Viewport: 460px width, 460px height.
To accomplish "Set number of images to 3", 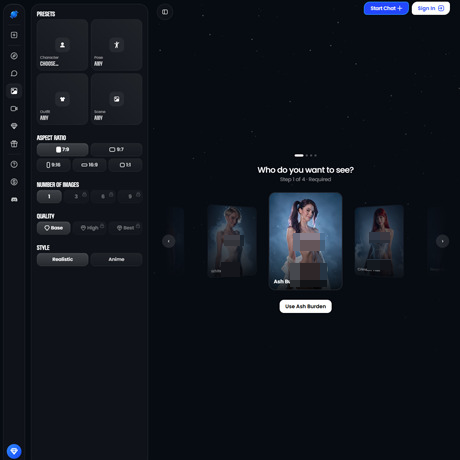I will coord(76,197).
